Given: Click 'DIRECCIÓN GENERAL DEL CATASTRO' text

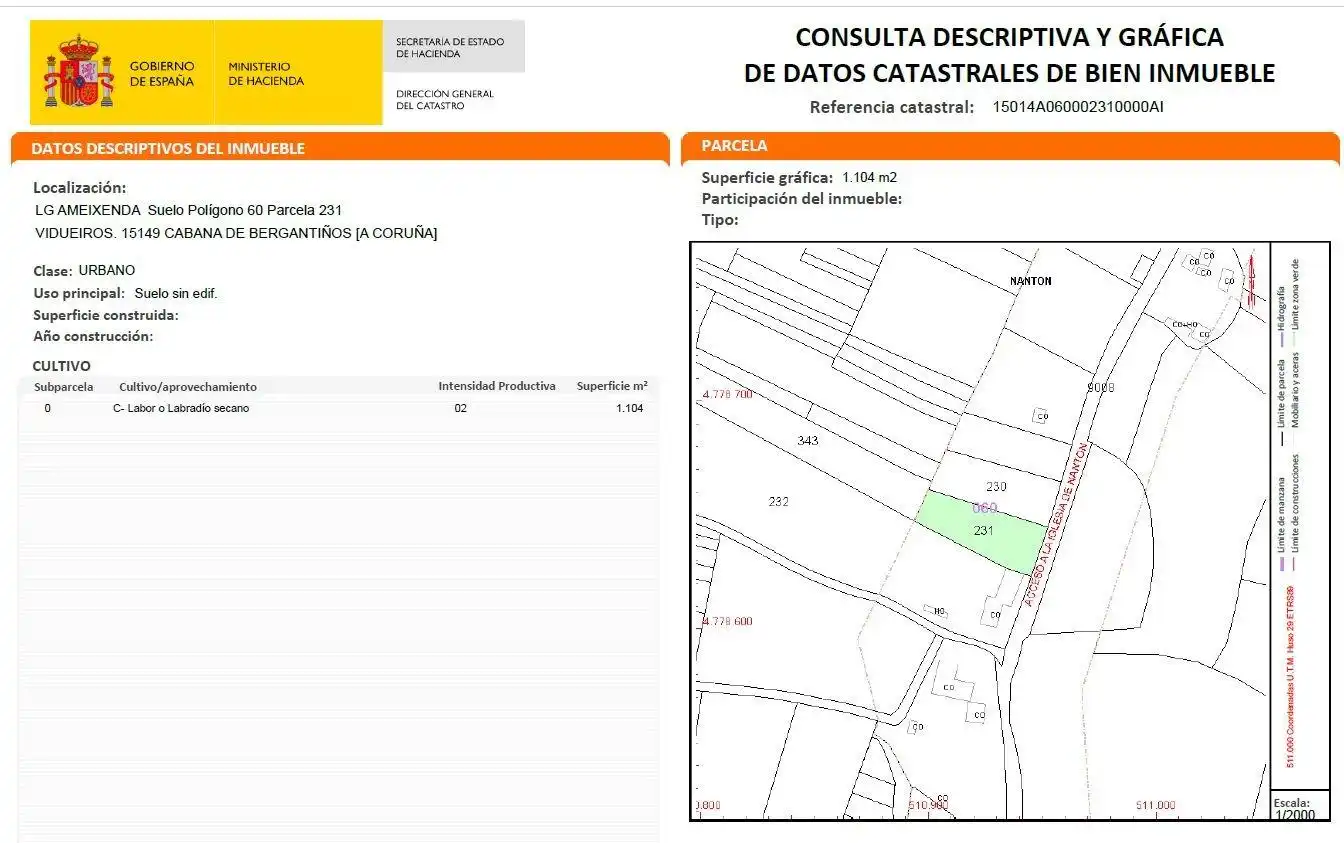Looking at the screenshot, I should [x=445, y=100].
